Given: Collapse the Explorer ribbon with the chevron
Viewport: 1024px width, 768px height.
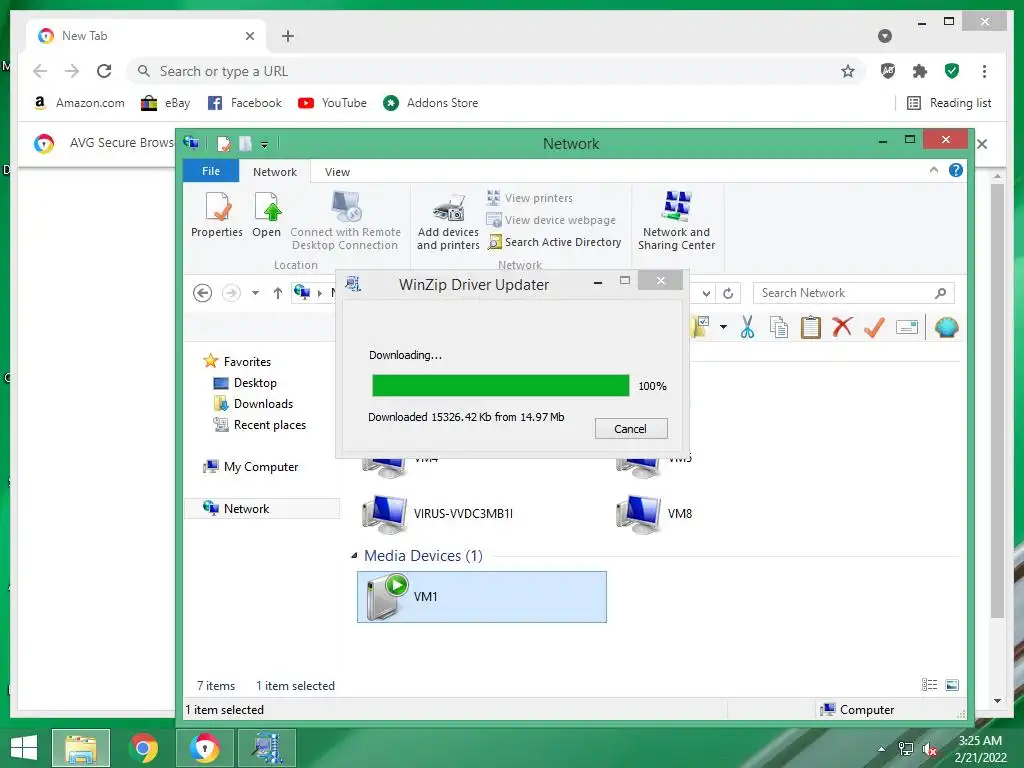Looking at the screenshot, I should pos(934,170).
